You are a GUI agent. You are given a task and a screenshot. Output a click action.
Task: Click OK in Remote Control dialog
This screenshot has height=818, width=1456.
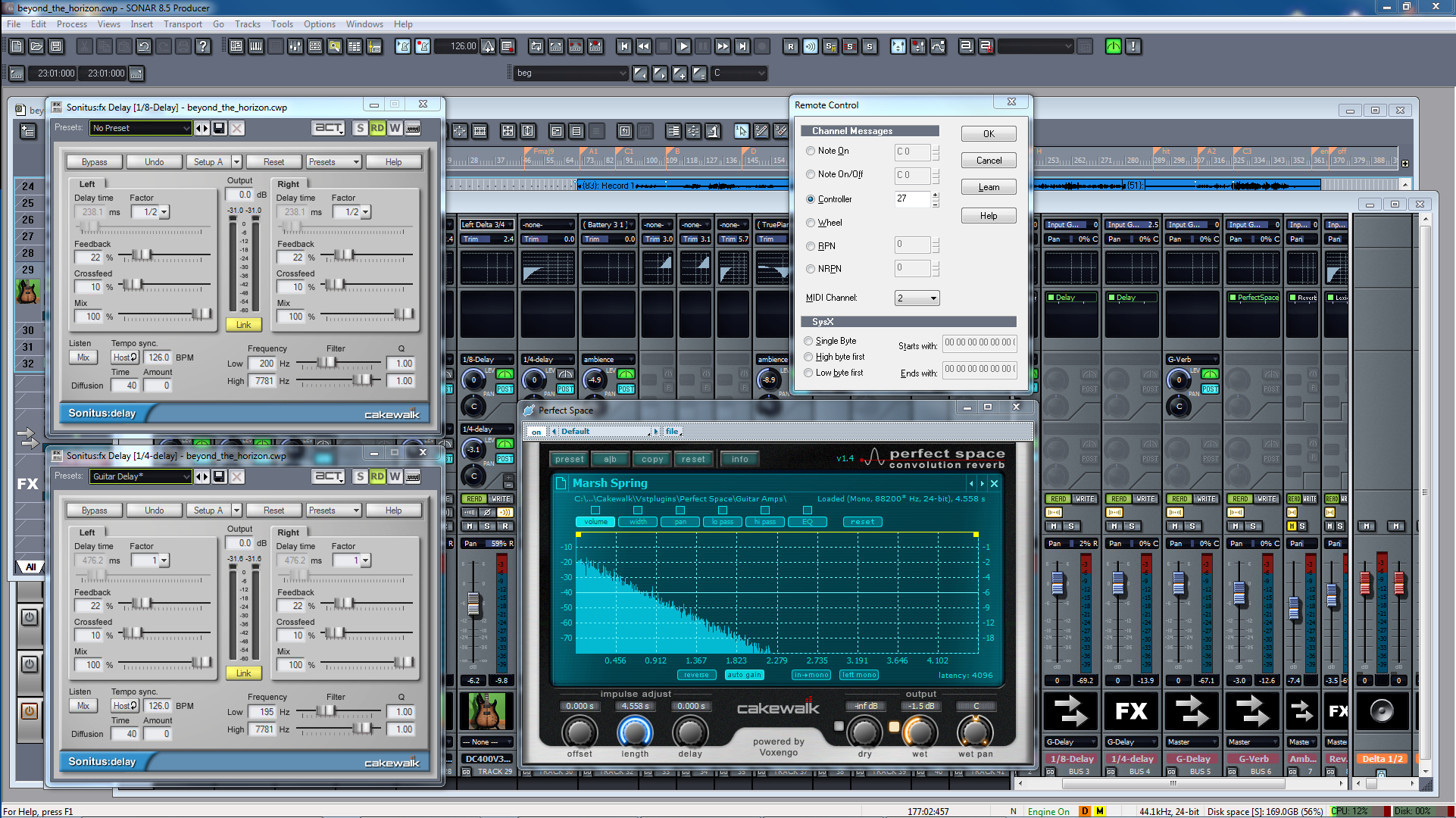click(989, 134)
